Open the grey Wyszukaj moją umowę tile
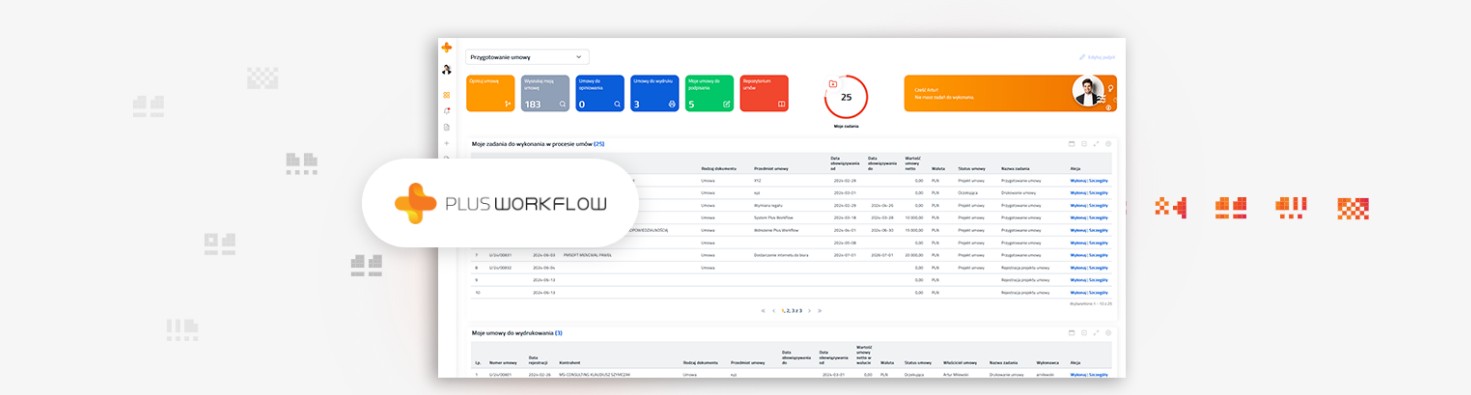 pyautogui.click(x=545, y=93)
